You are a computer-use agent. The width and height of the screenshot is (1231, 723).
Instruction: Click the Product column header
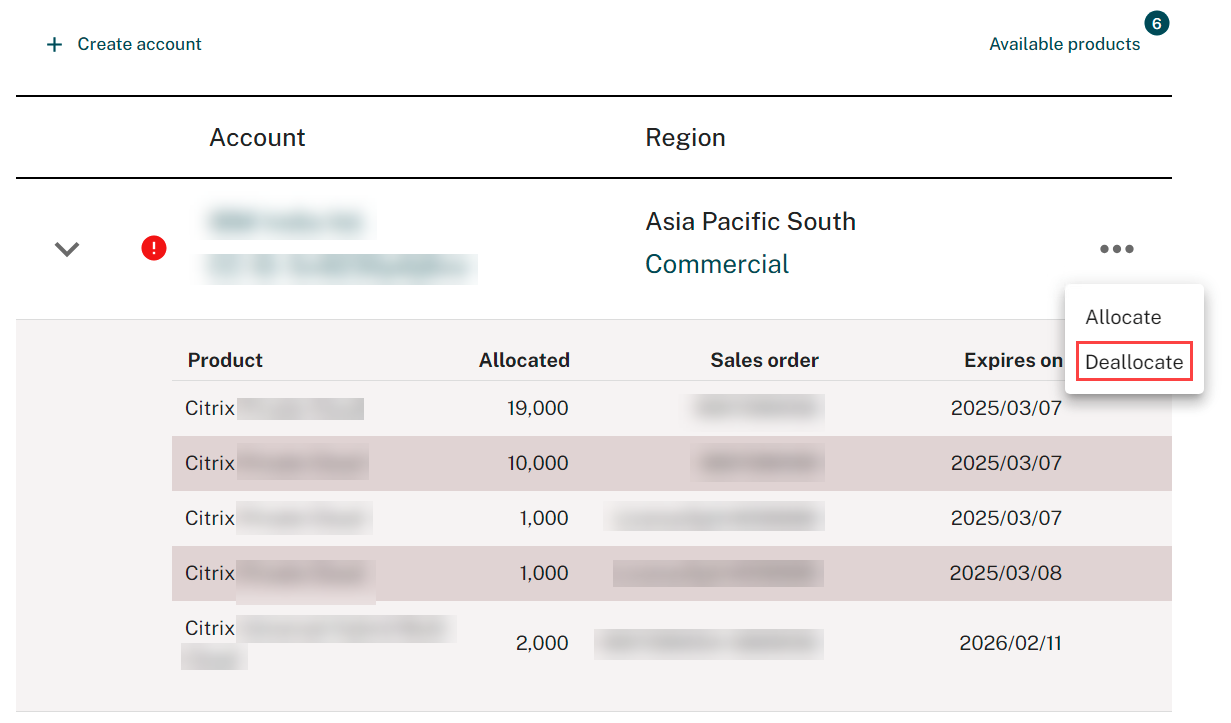[225, 360]
